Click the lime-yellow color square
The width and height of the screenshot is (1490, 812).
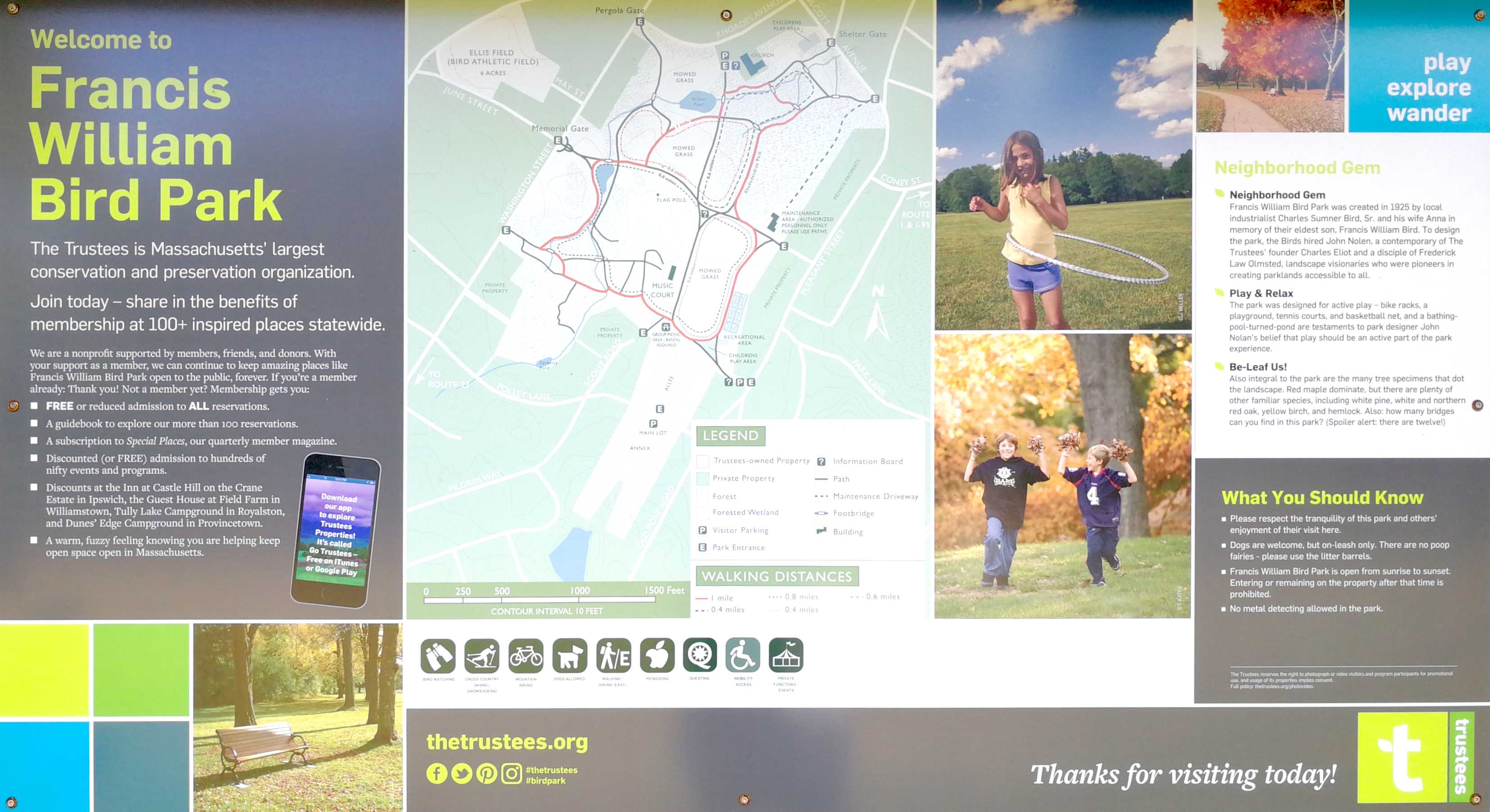coord(44,670)
